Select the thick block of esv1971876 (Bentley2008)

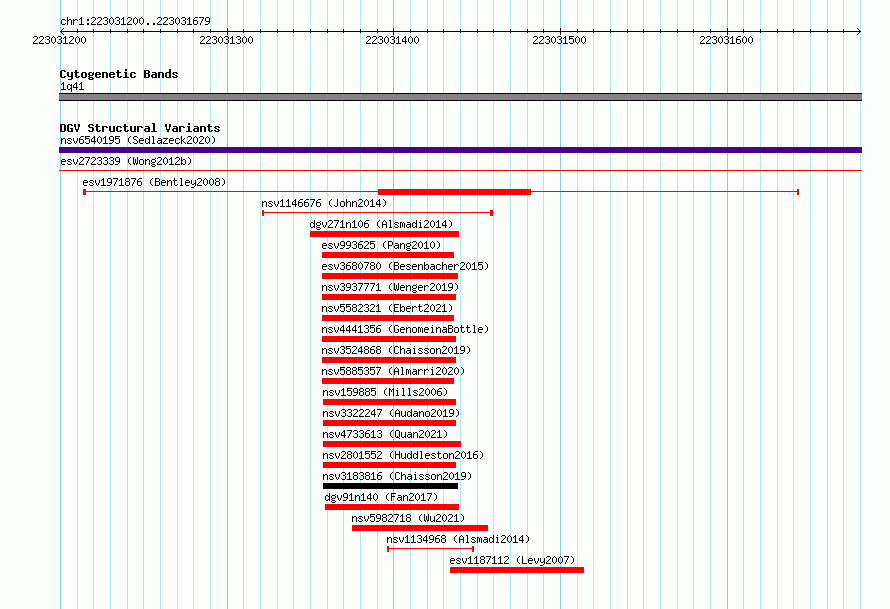pyautogui.click(x=454, y=192)
